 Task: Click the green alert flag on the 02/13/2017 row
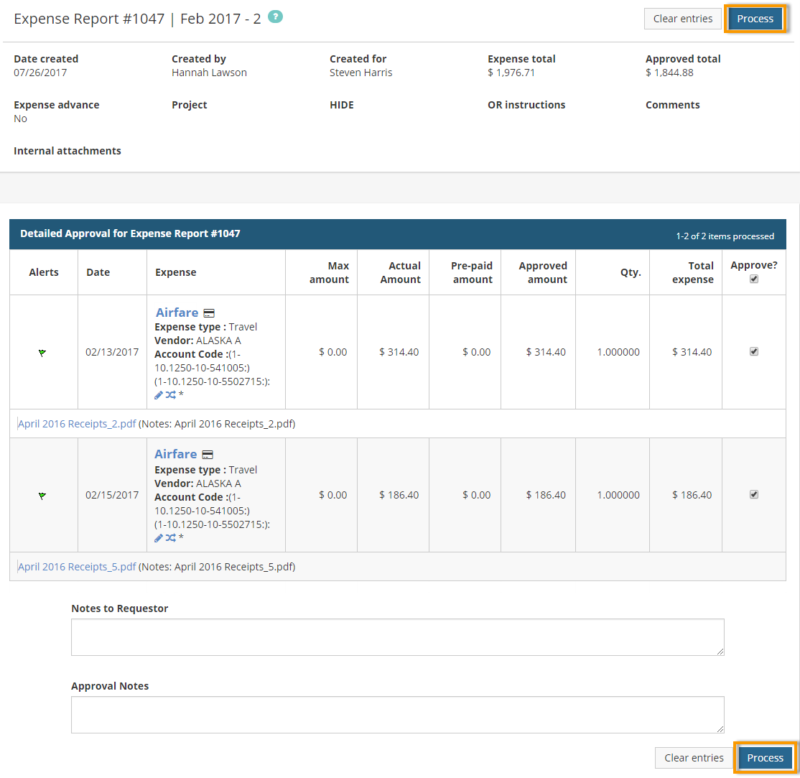pos(42,352)
